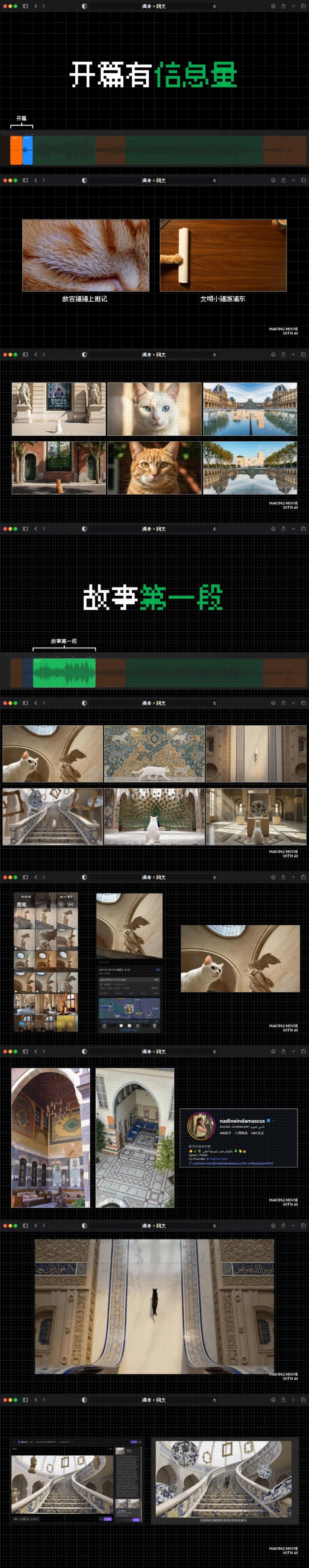Click the 文明小猫游浦东 caption
Screen dimensions: 309x1568
point(223,299)
